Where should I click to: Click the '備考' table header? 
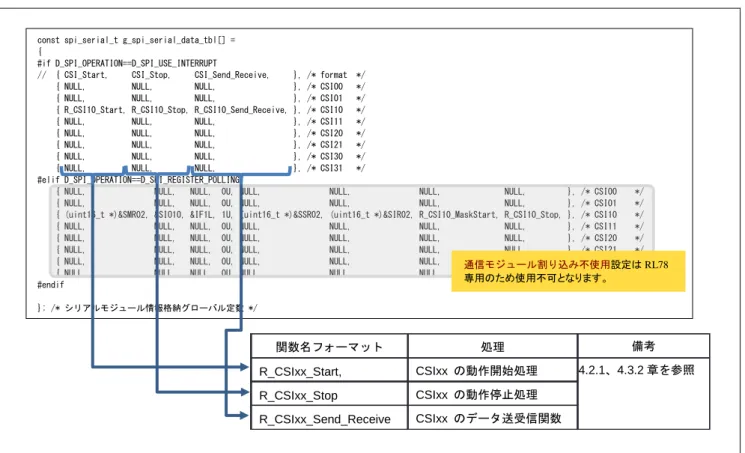643,346
